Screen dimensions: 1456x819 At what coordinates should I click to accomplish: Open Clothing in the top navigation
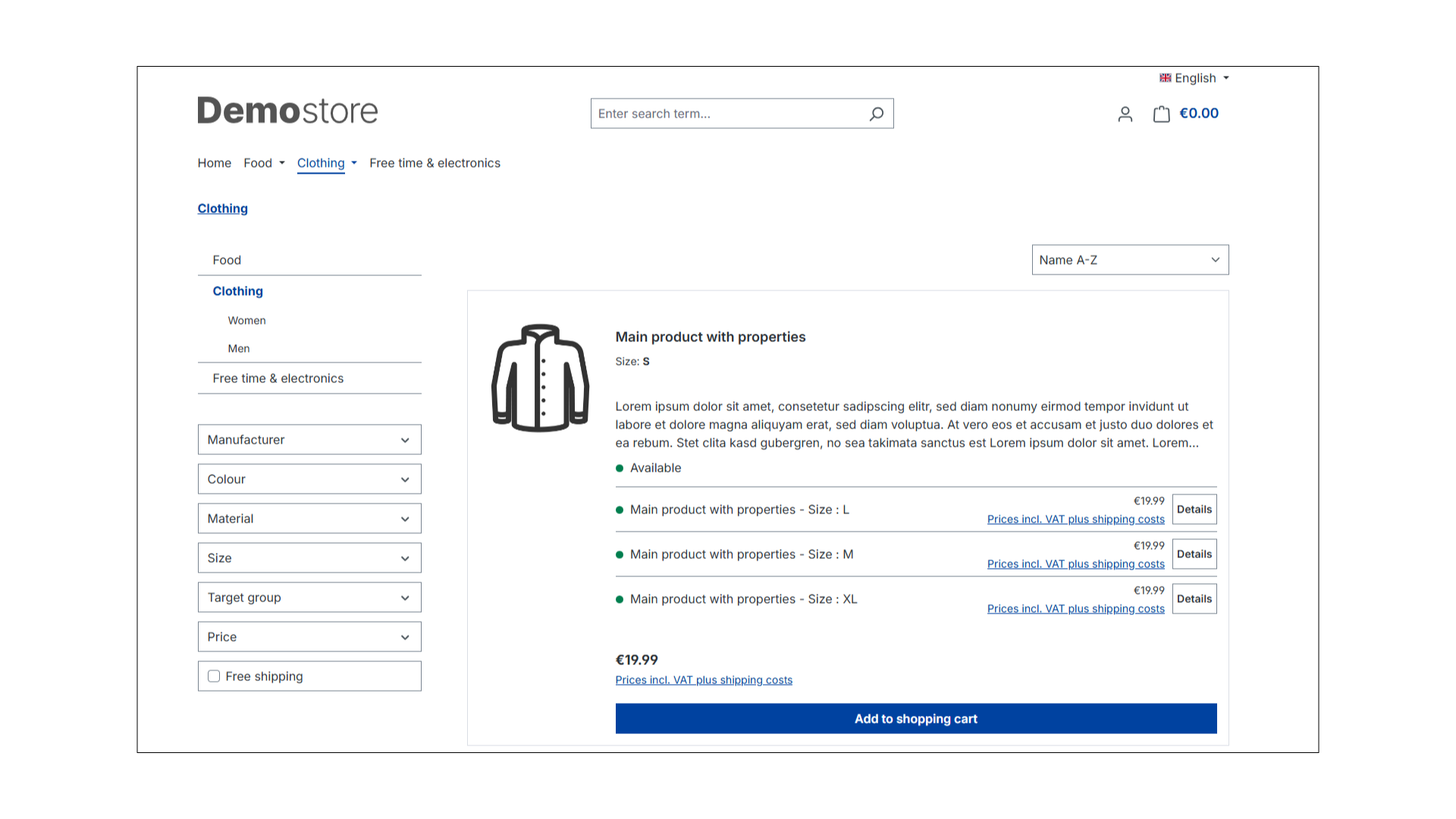pos(321,163)
